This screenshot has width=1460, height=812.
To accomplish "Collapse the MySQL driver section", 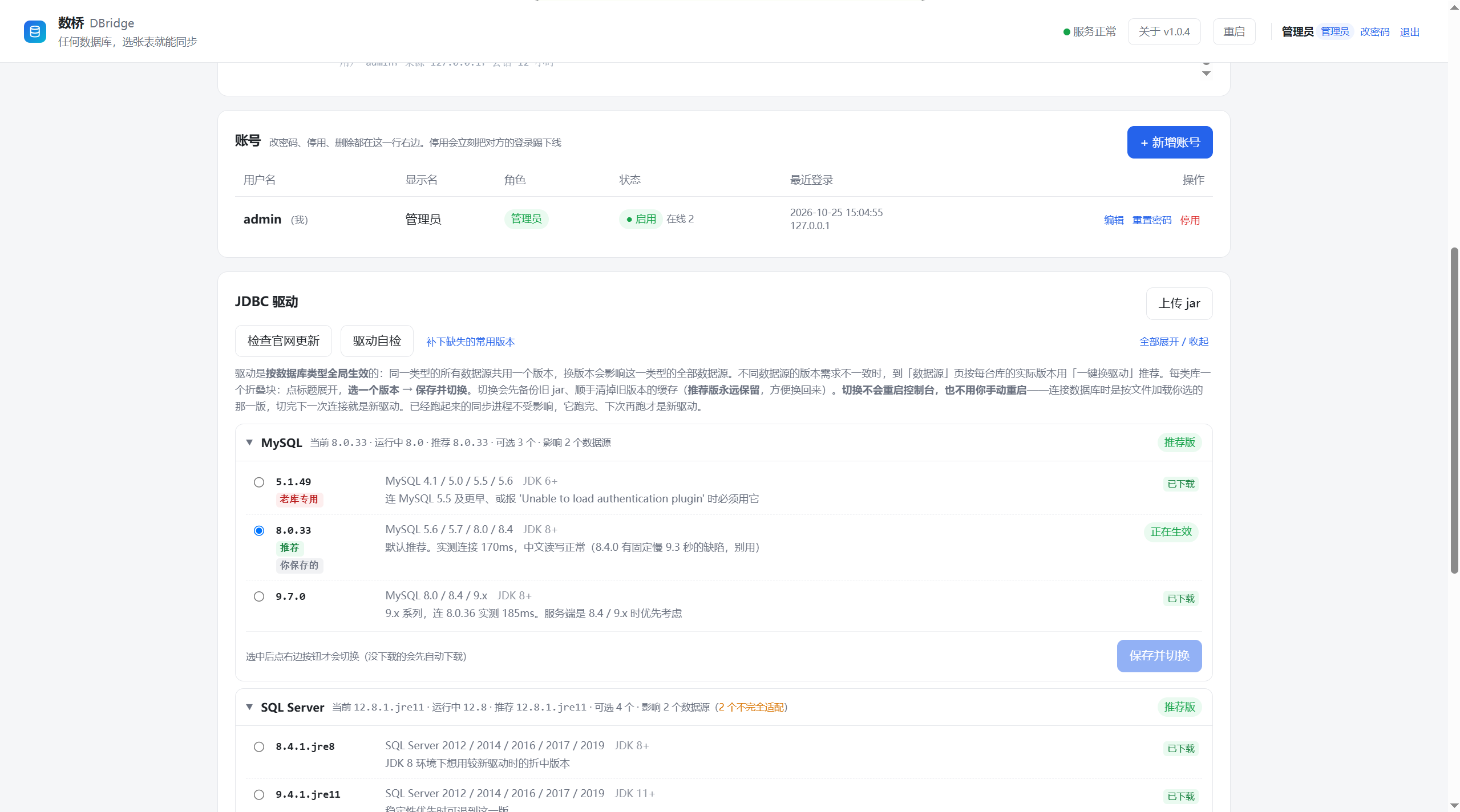I will click(x=249, y=443).
